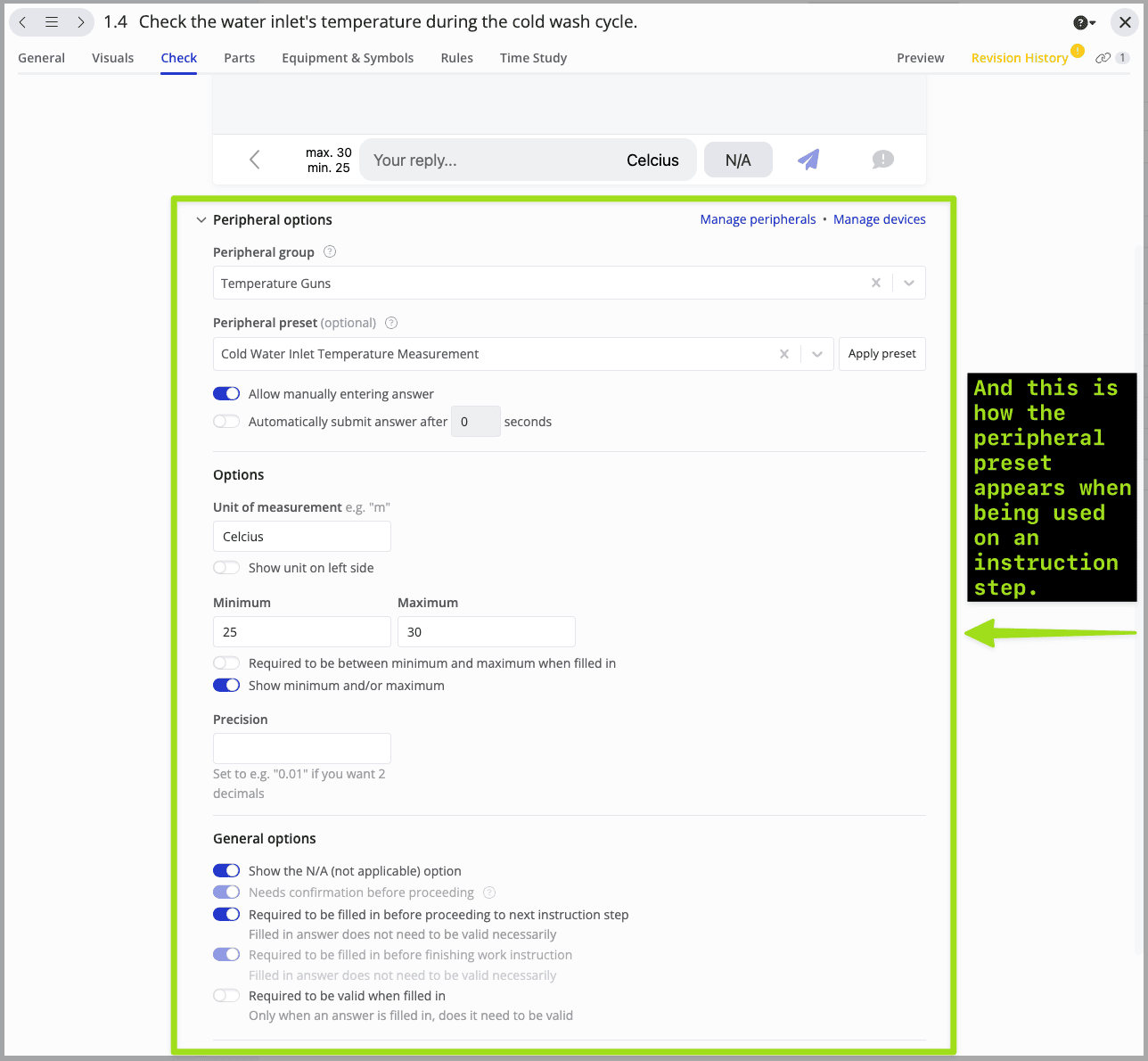
Task: Open the Peripheral preset dropdown arrow
Action: click(x=816, y=354)
